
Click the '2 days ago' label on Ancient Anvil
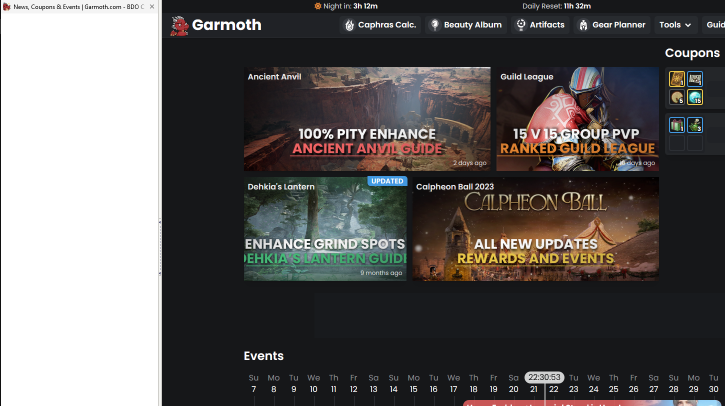tap(469, 163)
